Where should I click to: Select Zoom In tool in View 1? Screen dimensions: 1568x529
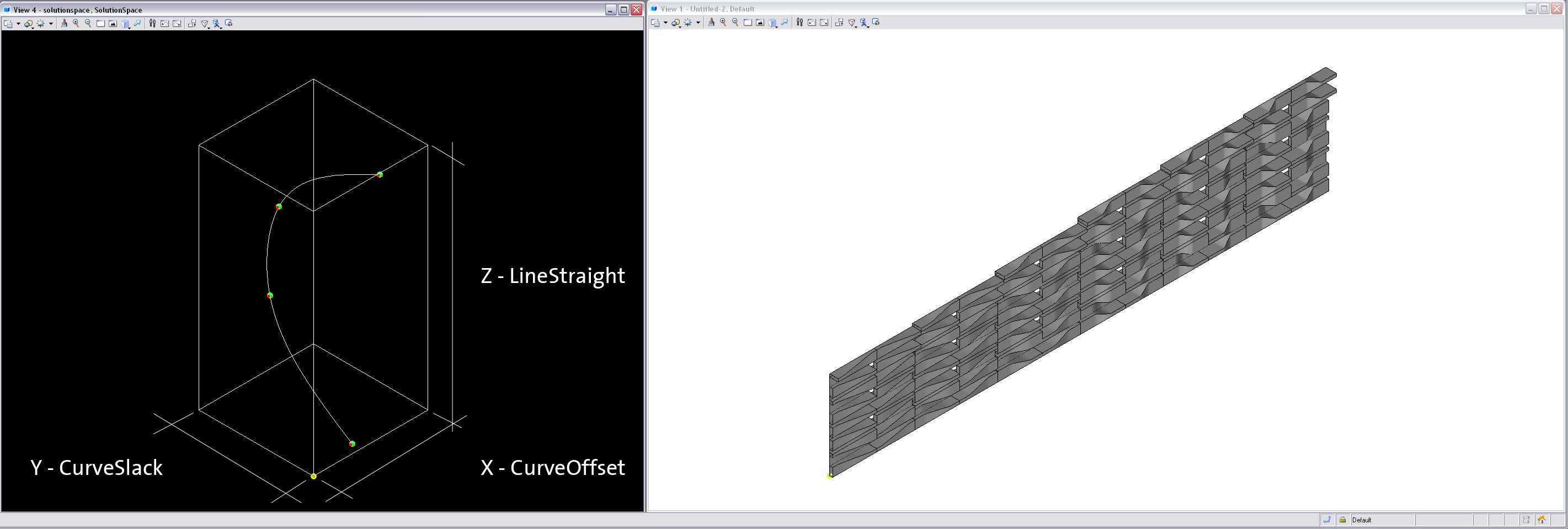(723, 22)
